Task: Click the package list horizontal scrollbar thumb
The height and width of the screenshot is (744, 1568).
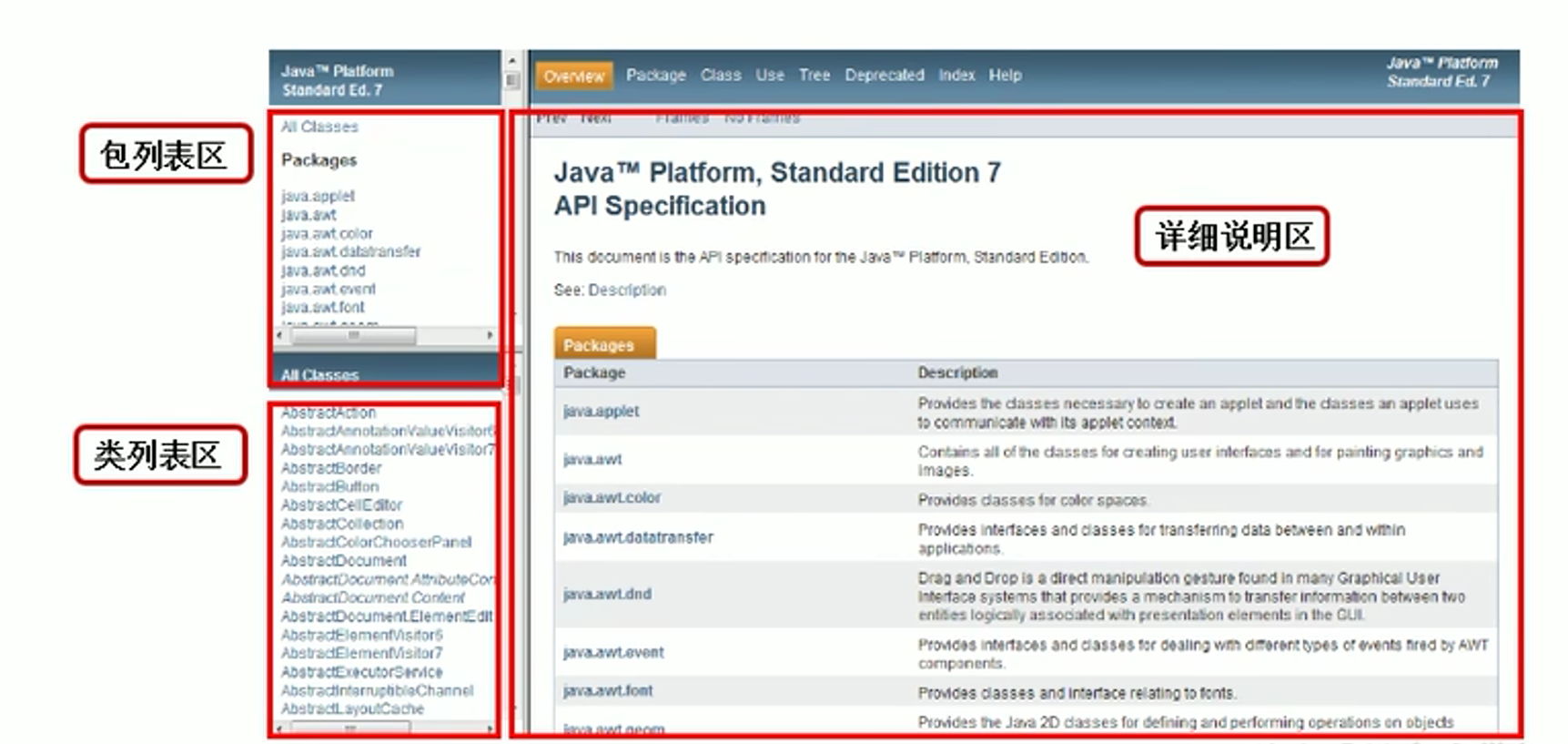Action: (353, 335)
